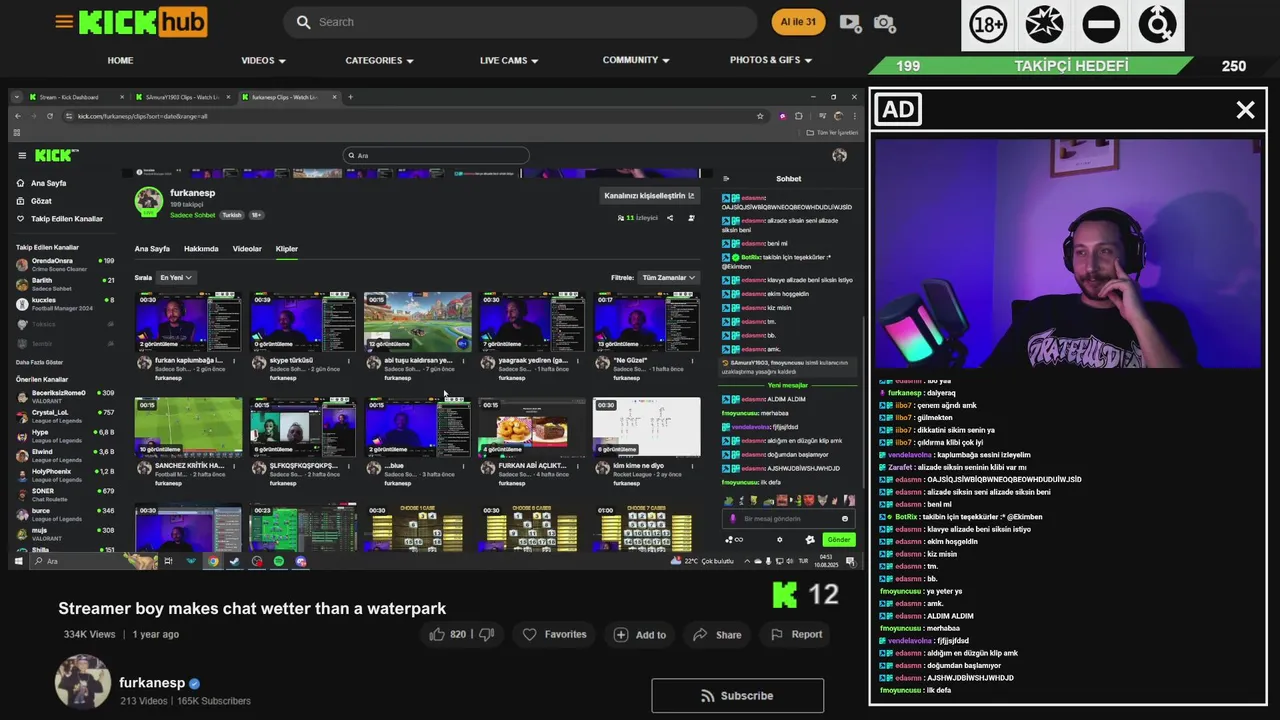The width and height of the screenshot is (1280, 720).
Task: Click the video upload icon in header
Action: [850, 22]
